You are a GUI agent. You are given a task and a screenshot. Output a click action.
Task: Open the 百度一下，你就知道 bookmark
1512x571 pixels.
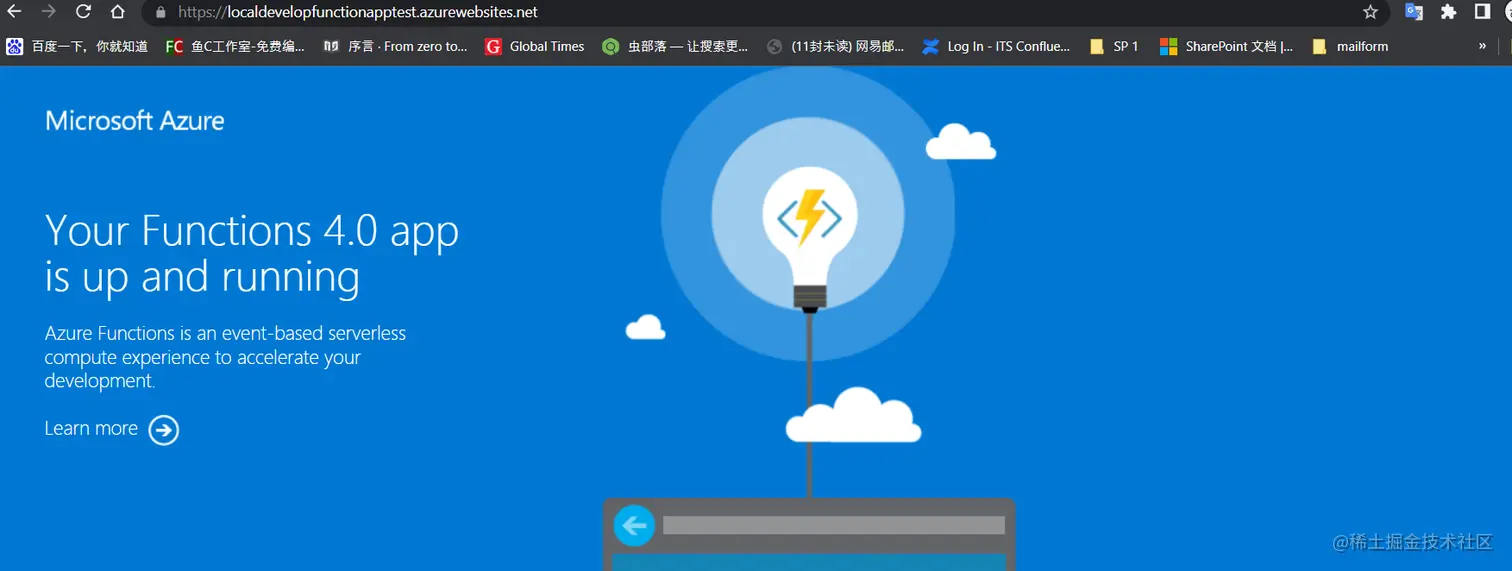point(77,46)
